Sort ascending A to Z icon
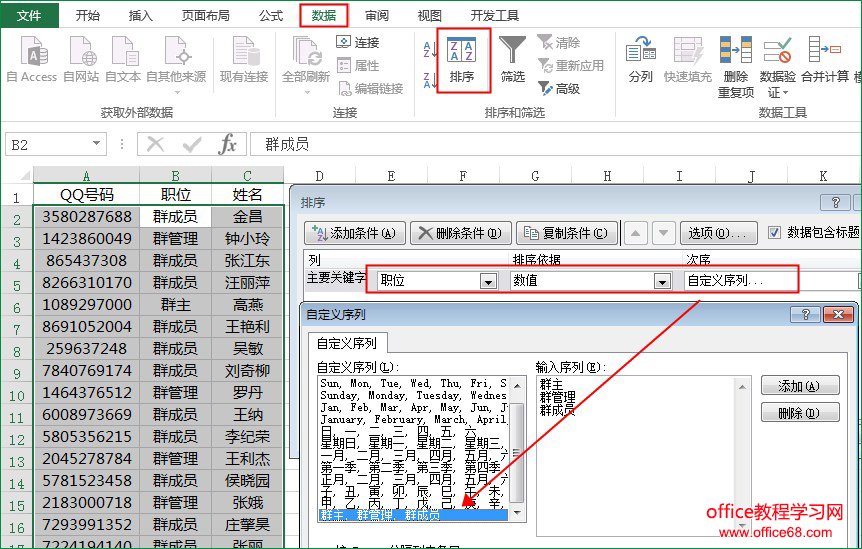This screenshot has width=862, height=549. (430, 49)
